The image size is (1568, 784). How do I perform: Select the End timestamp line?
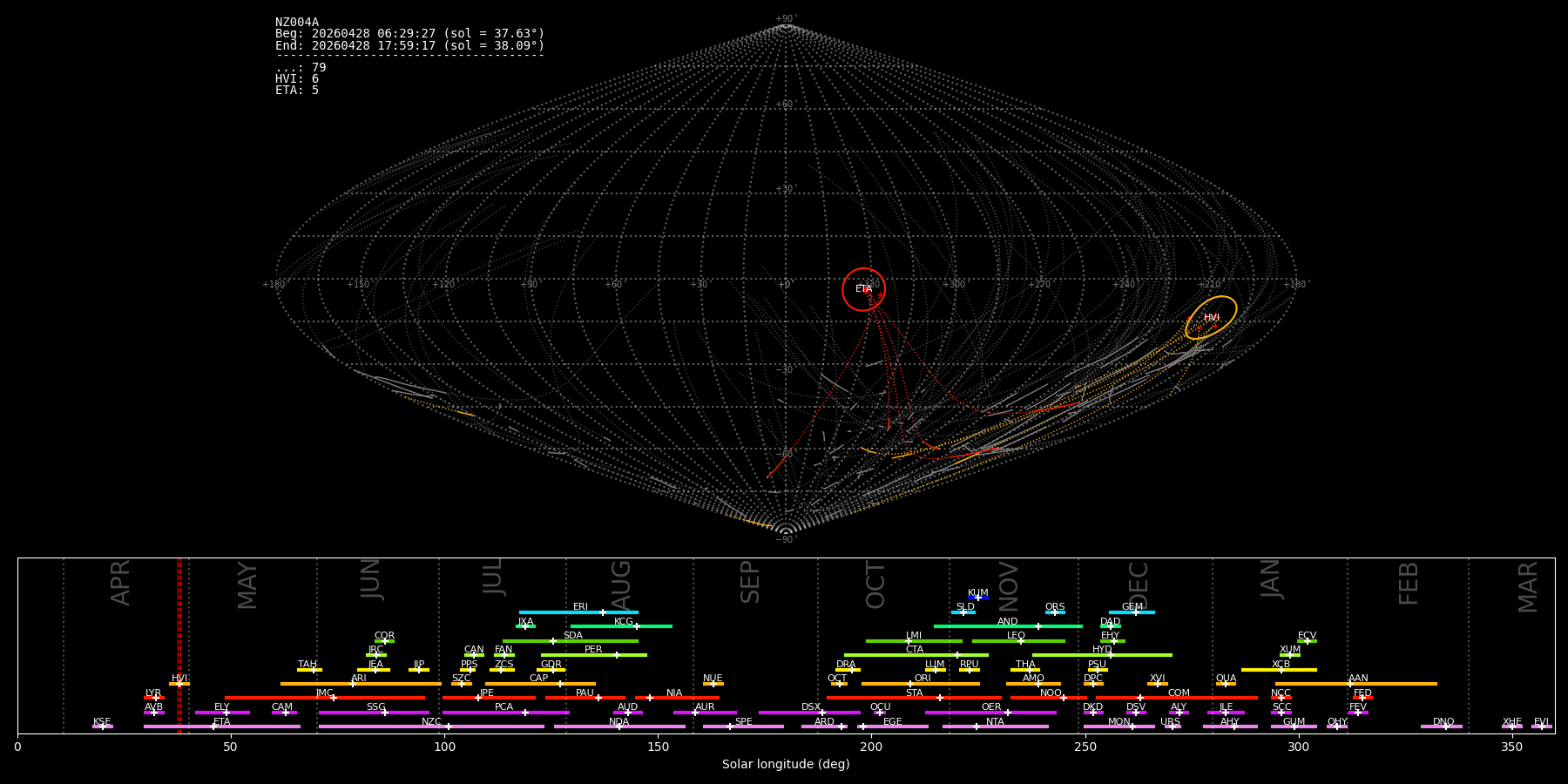click(x=409, y=45)
